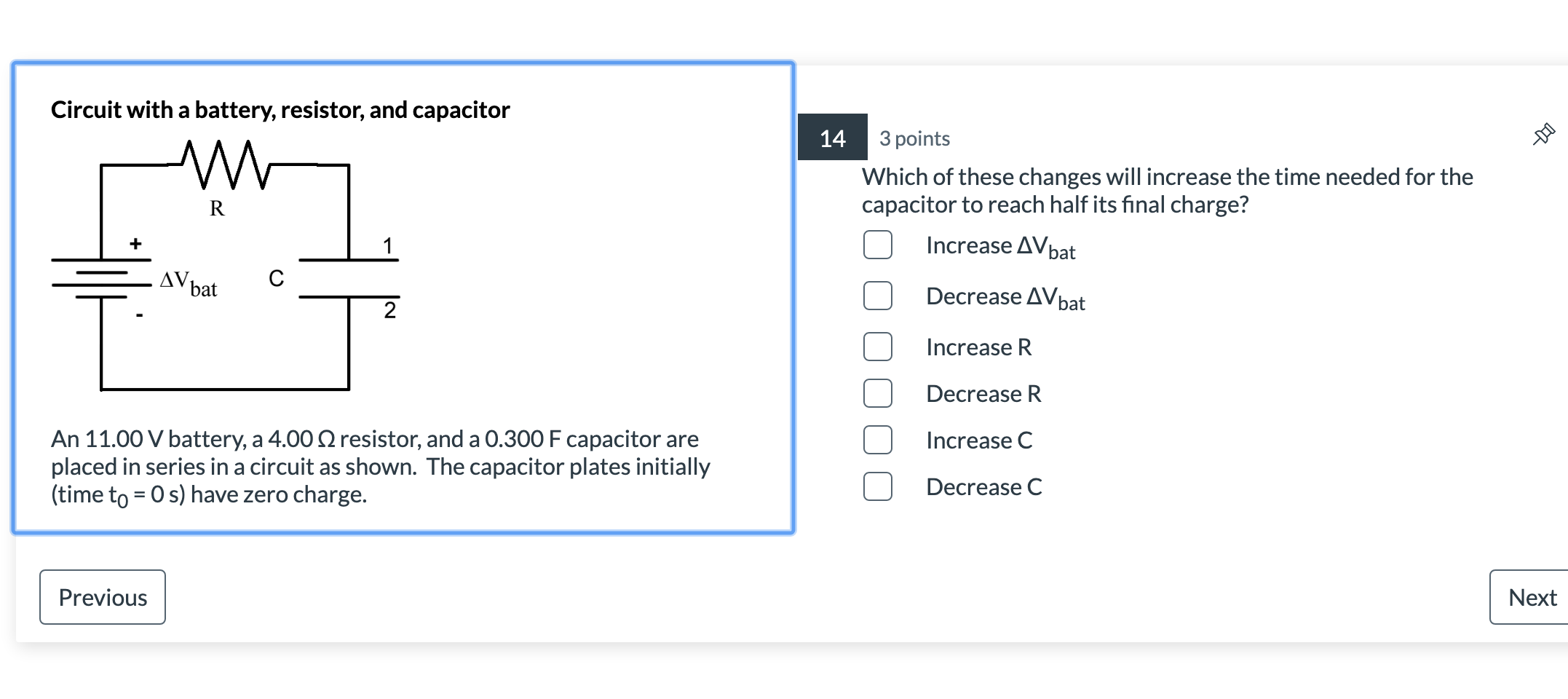Mark the "Increase C" checkbox

[x=877, y=441]
